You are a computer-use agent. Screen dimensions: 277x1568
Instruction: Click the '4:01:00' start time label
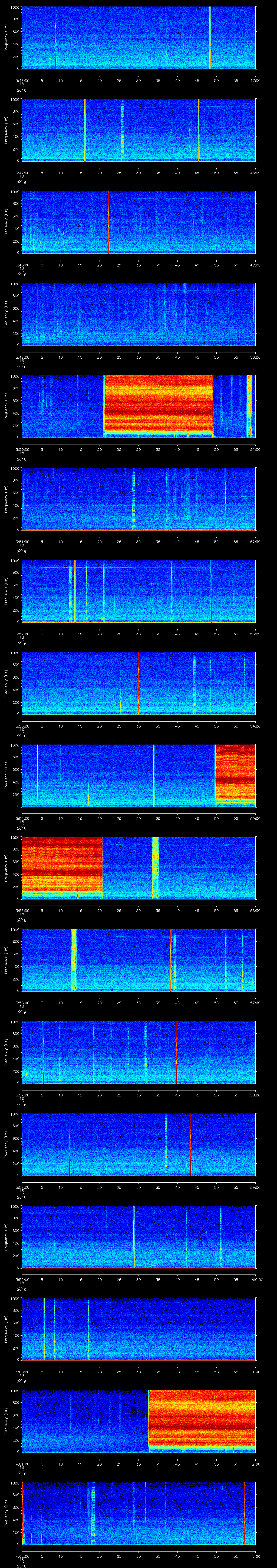tap(22, 1464)
